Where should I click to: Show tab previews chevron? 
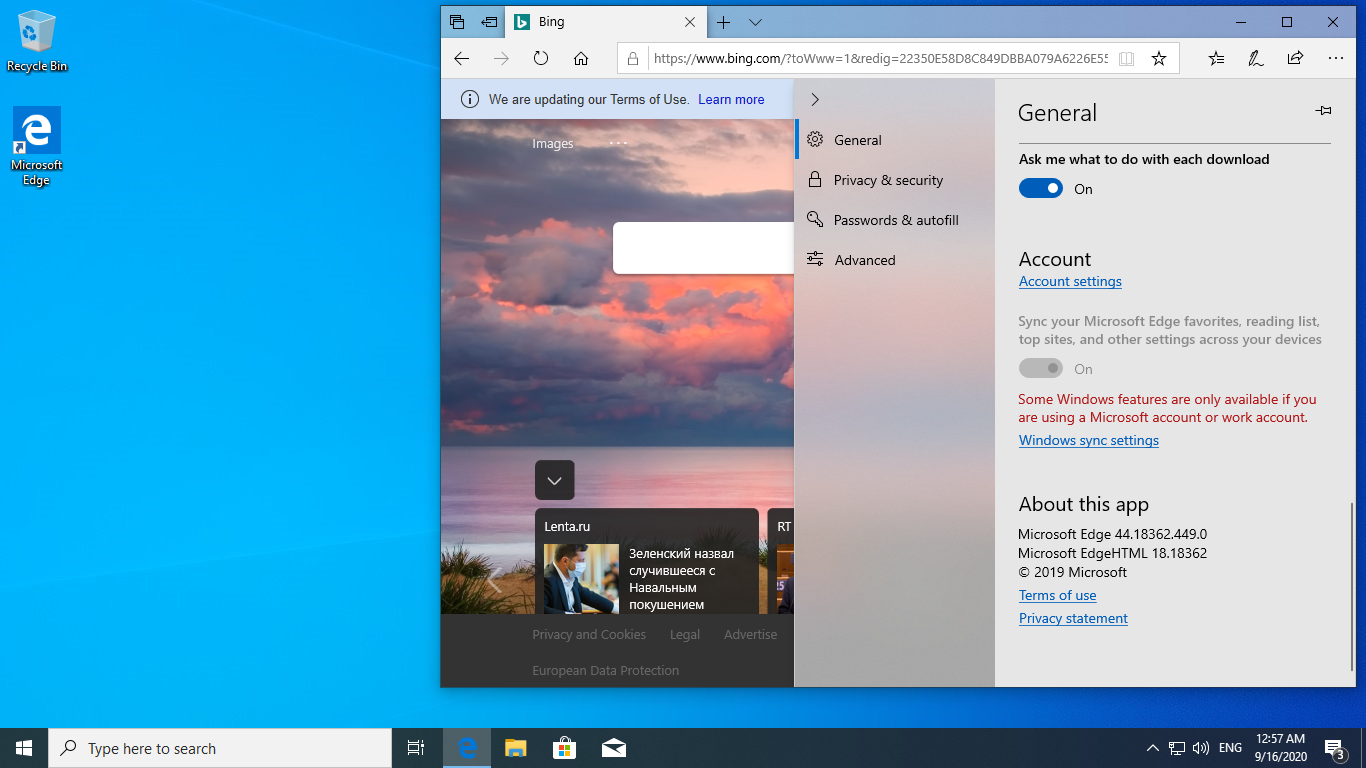pos(755,22)
